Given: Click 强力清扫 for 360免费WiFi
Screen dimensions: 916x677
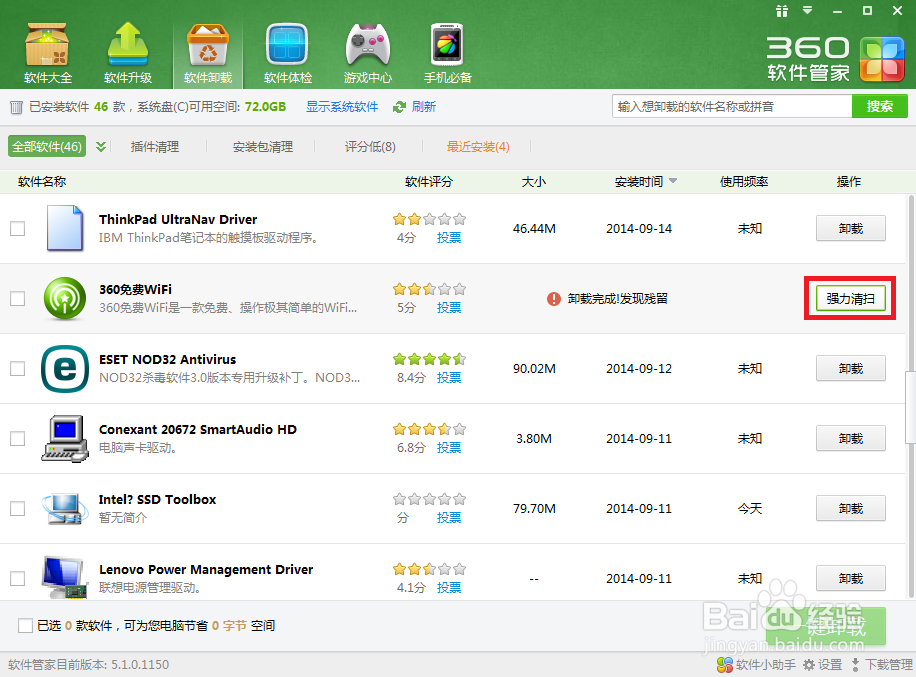Looking at the screenshot, I should tap(851, 298).
